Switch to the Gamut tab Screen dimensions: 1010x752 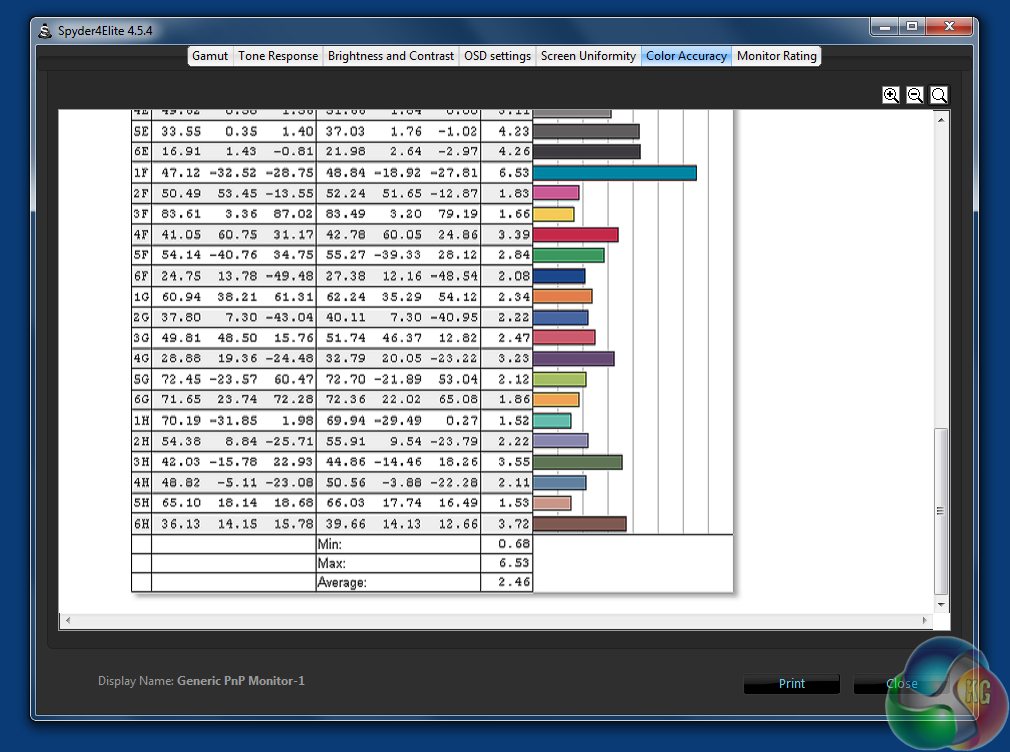(210, 56)
